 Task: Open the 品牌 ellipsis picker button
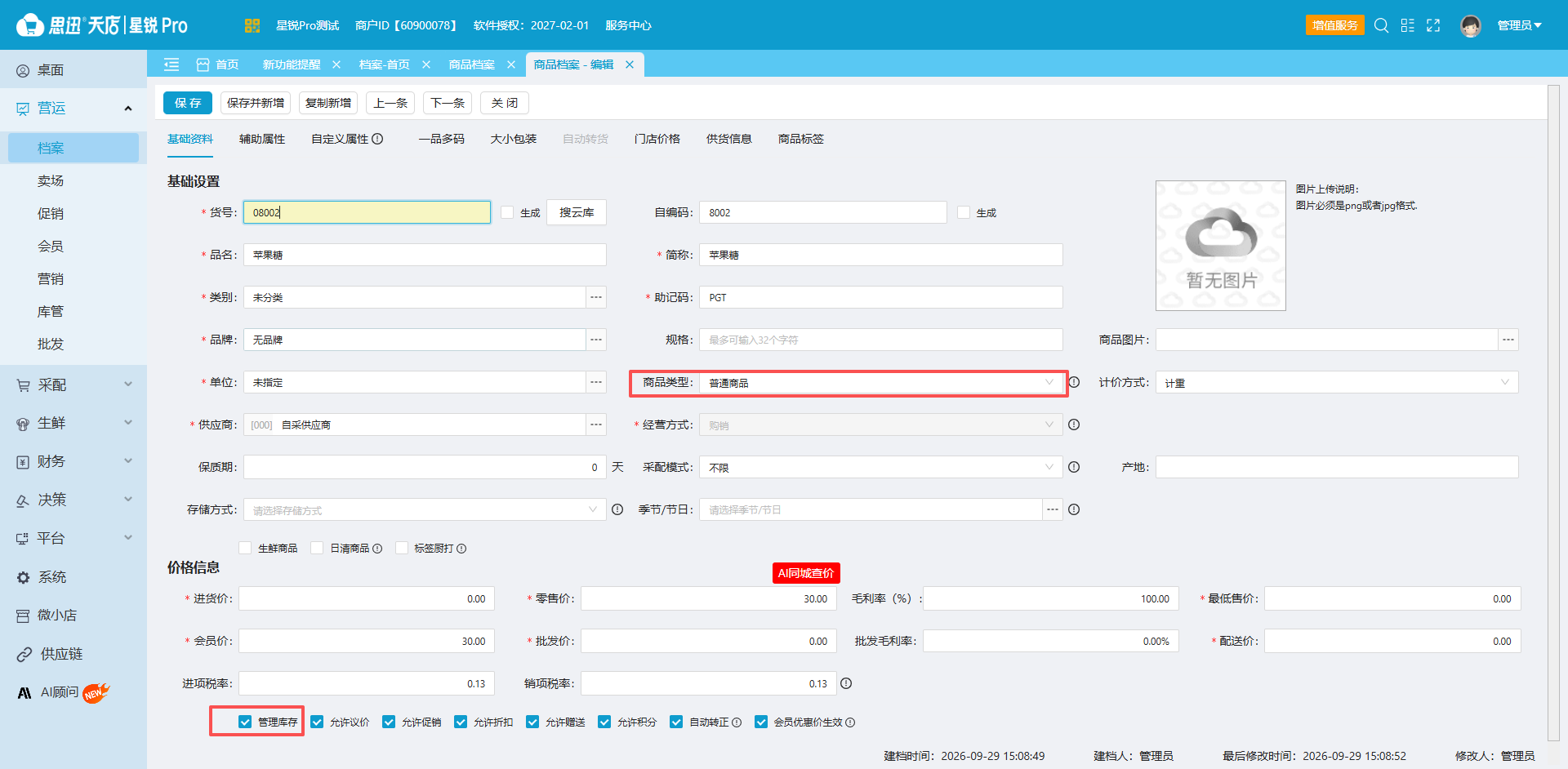596,340
